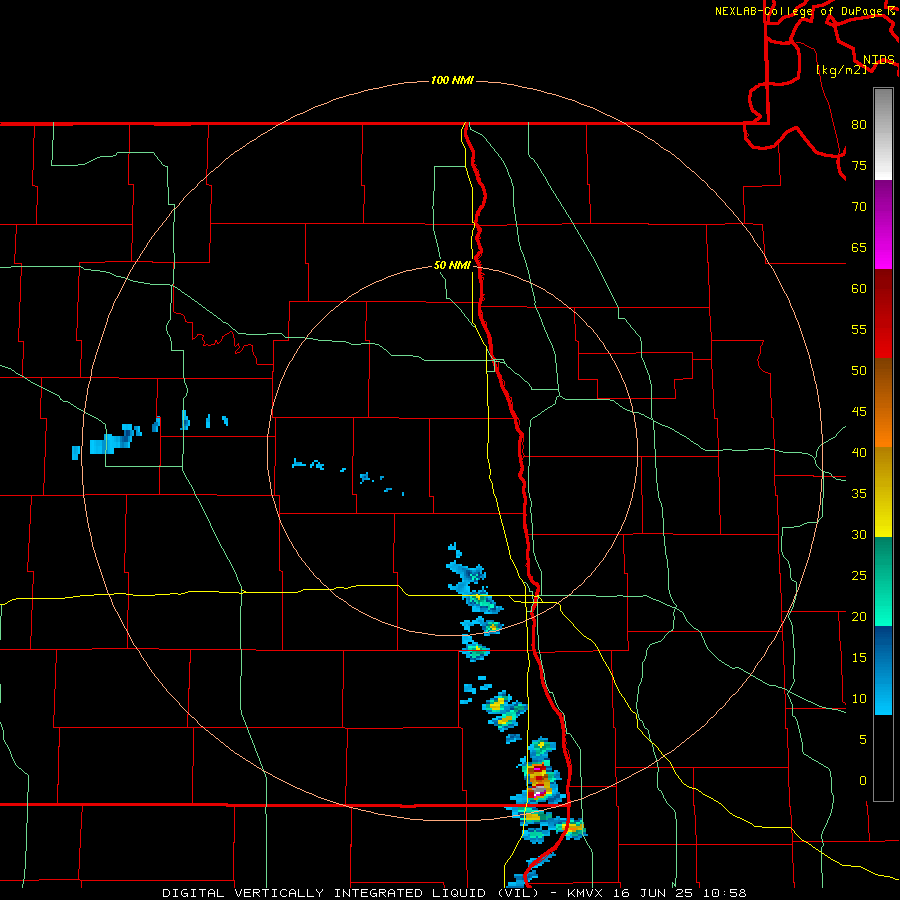Click the 65 value on the color scale

pos(859,248)
